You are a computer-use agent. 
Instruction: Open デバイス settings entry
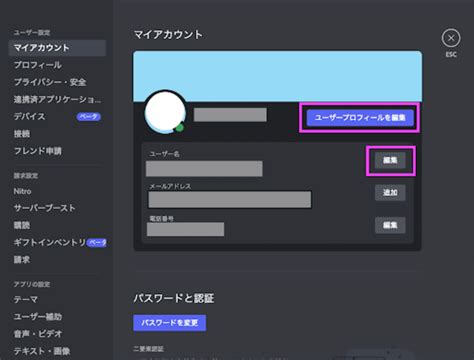57,117
